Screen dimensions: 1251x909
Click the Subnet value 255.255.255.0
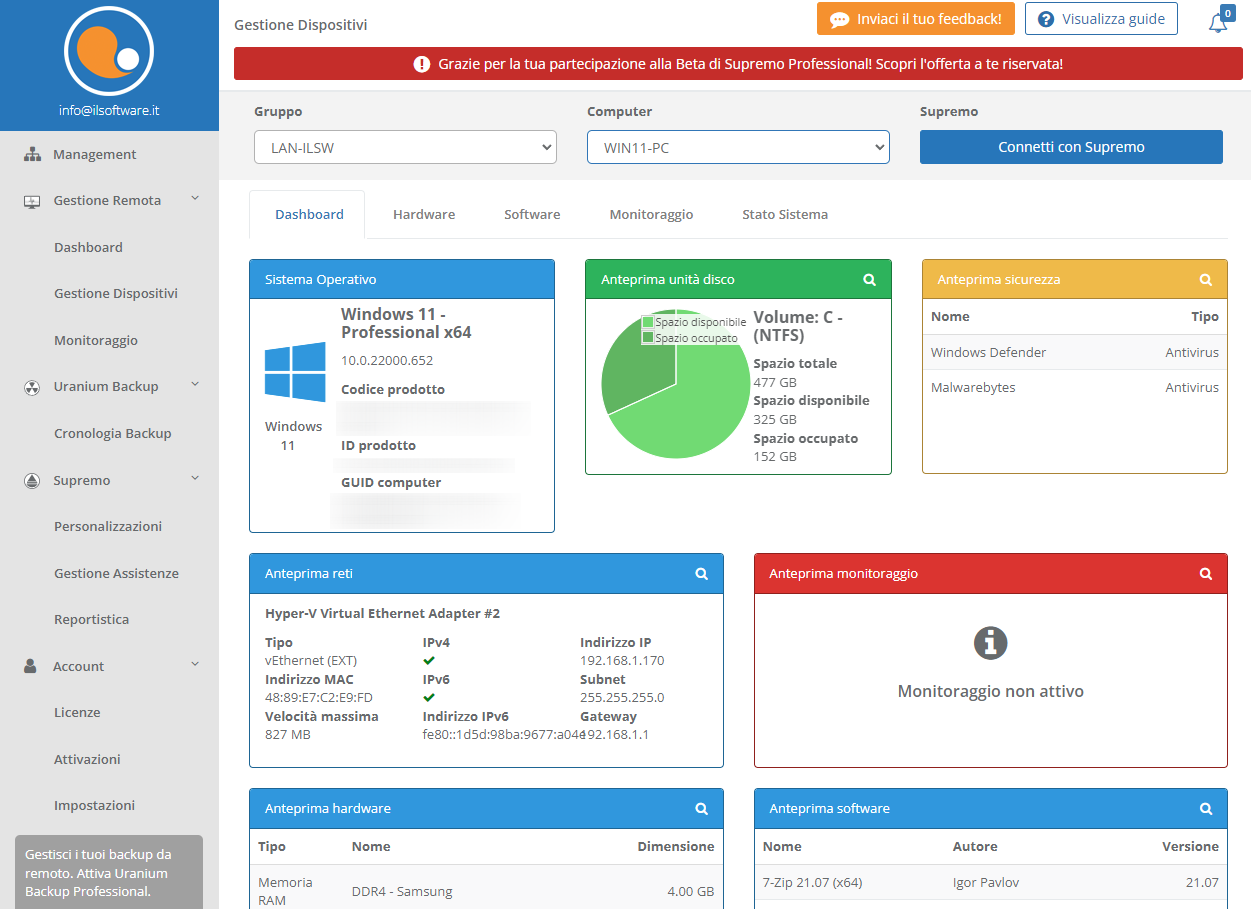coord(622,698)
